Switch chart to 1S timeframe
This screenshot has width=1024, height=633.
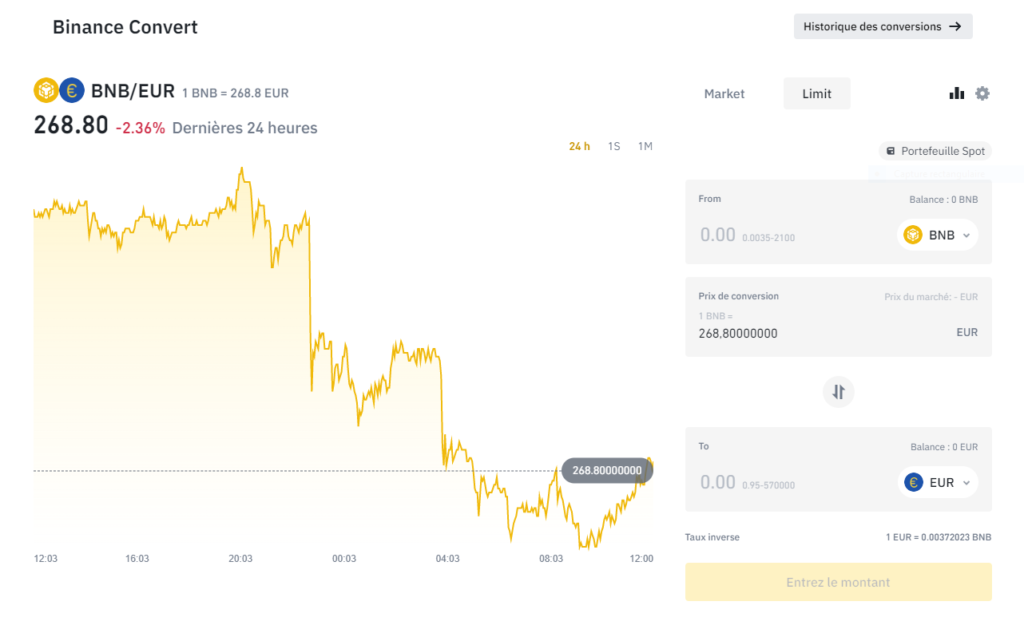click(x=614, y=145)
